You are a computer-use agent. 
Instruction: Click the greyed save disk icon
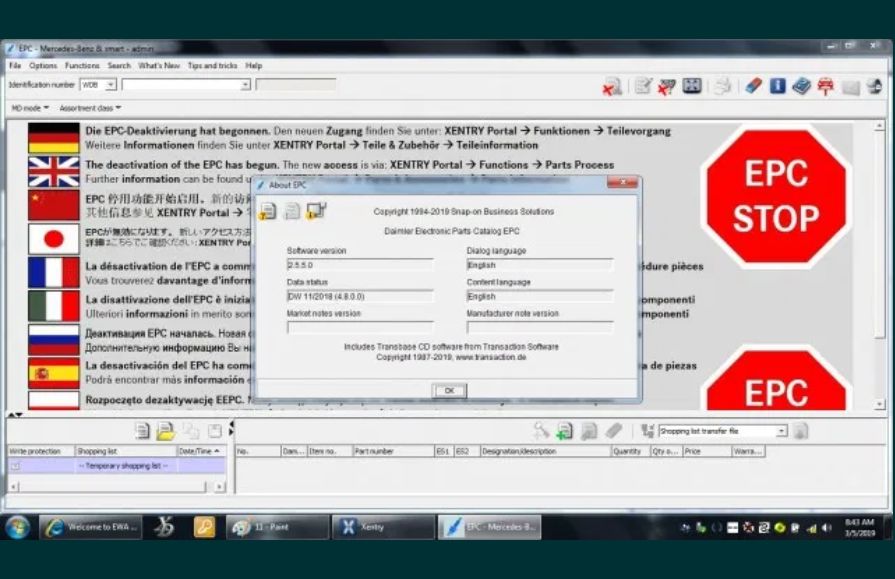(215, 431)
